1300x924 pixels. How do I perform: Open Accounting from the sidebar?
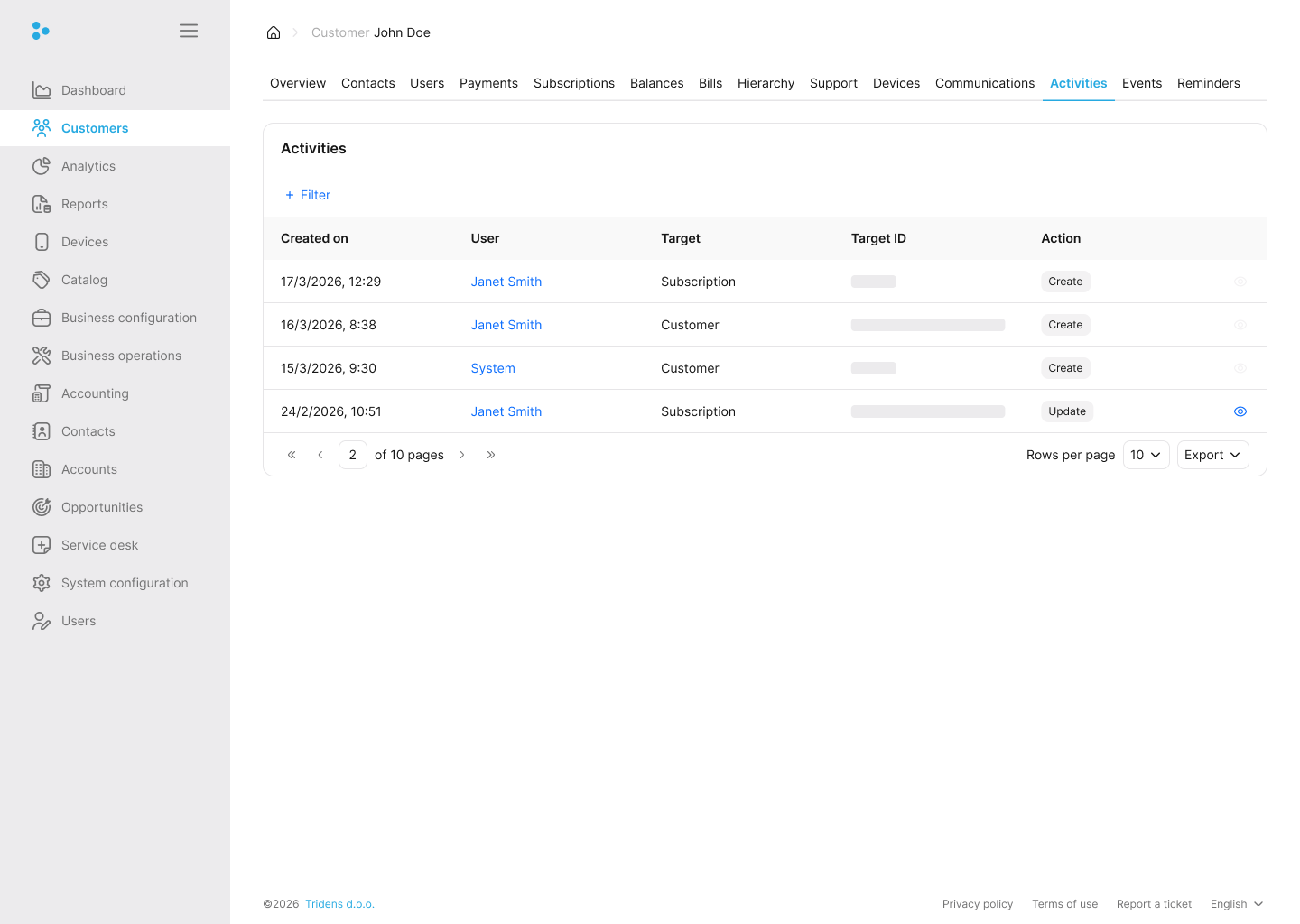[x=93, y=393]
